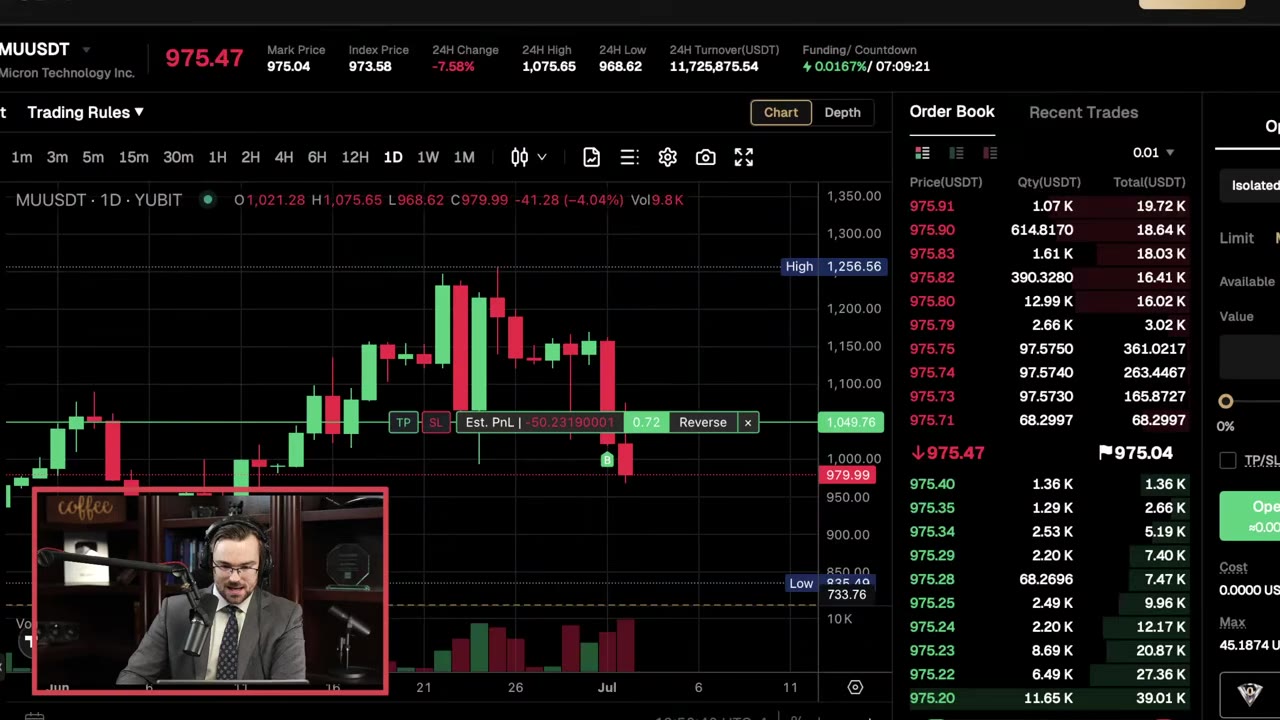
Task: Expand the Trading Rules dropdown
Action: [86, 112]
